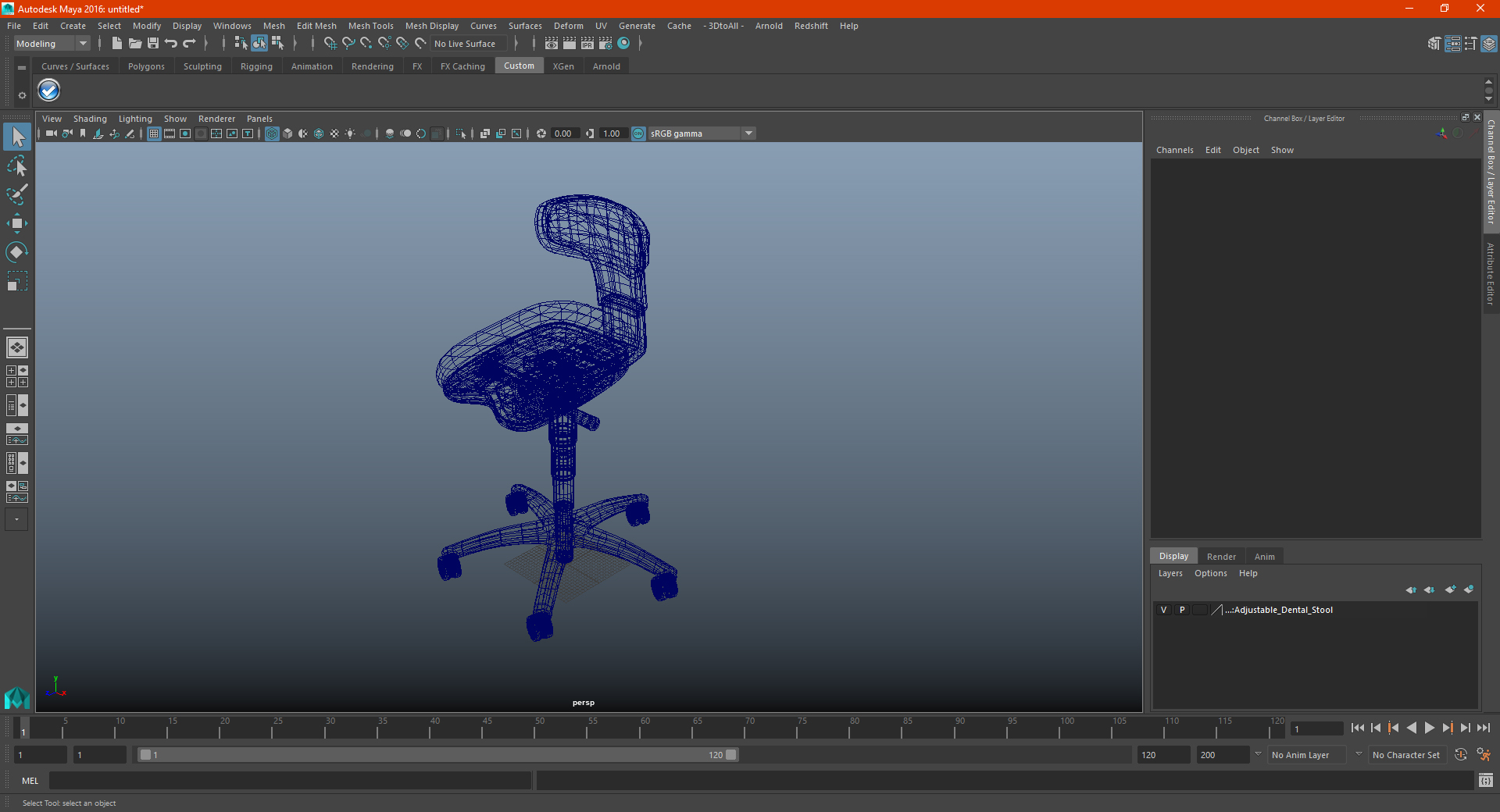Switch to single perspective view layout

pyautogui.click(x=17, y=347)
